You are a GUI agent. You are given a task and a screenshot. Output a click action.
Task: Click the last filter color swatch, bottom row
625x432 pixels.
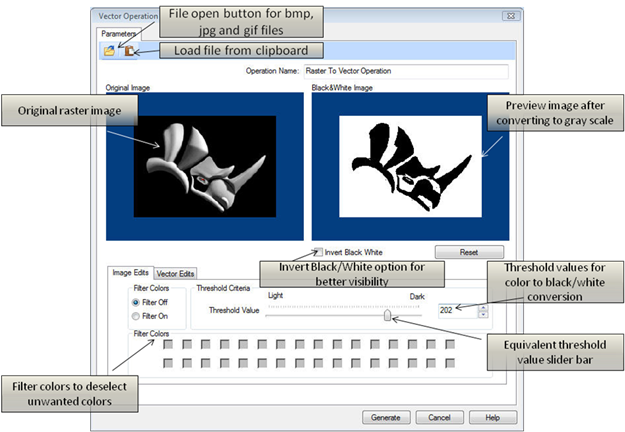[450, 363]
